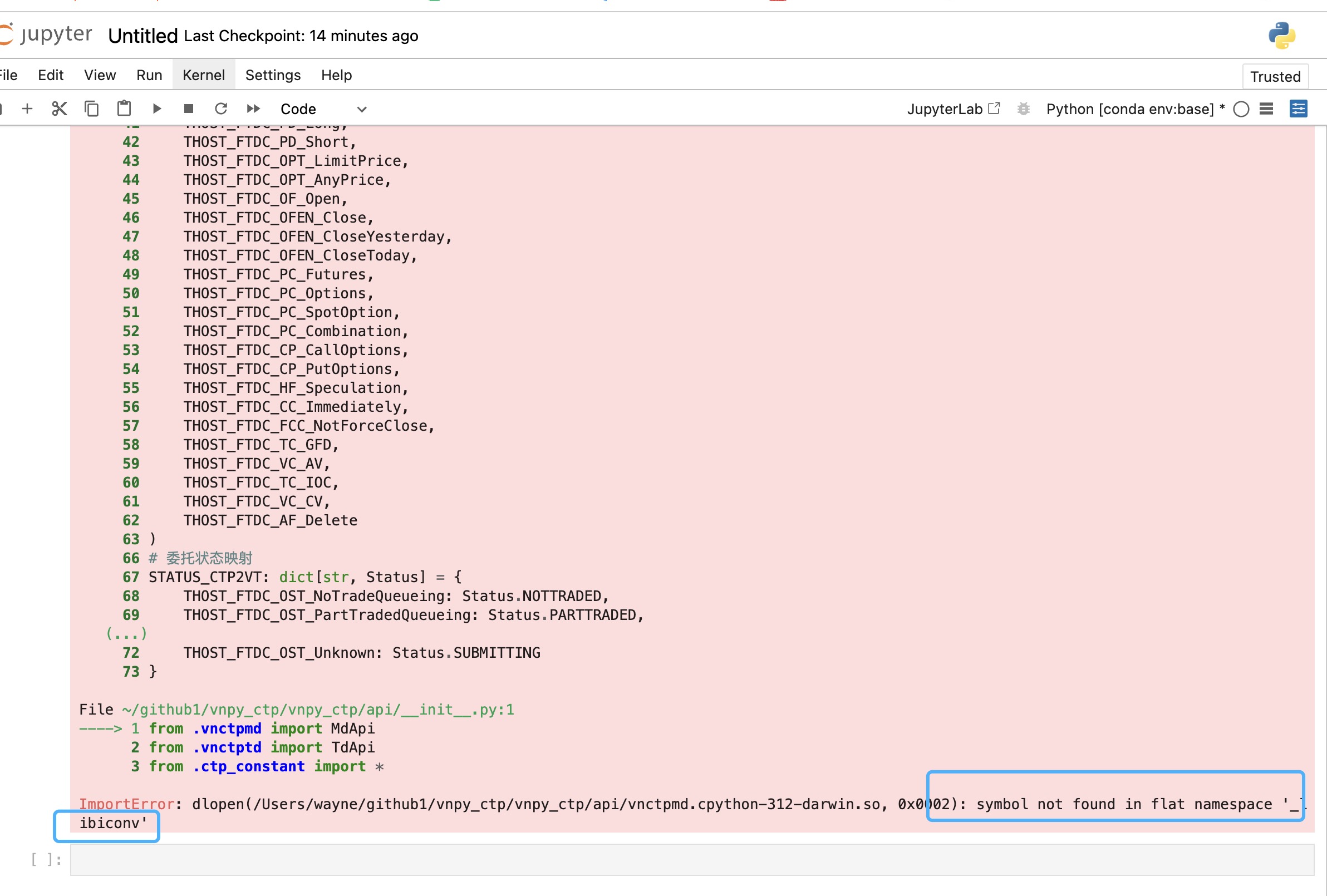Click the empty code cell input
Viewport: 1327px width, 896px height.
pos(692,859)
